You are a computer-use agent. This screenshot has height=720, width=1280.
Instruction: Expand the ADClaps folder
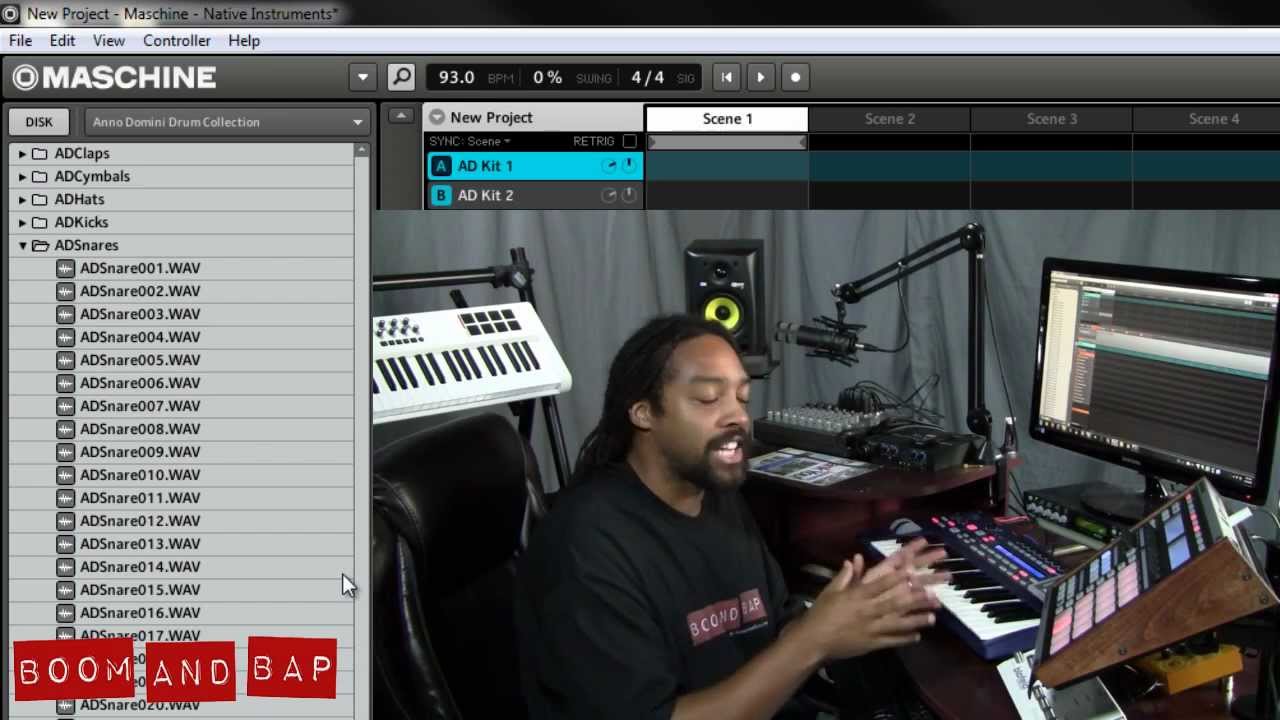[22, 153]
